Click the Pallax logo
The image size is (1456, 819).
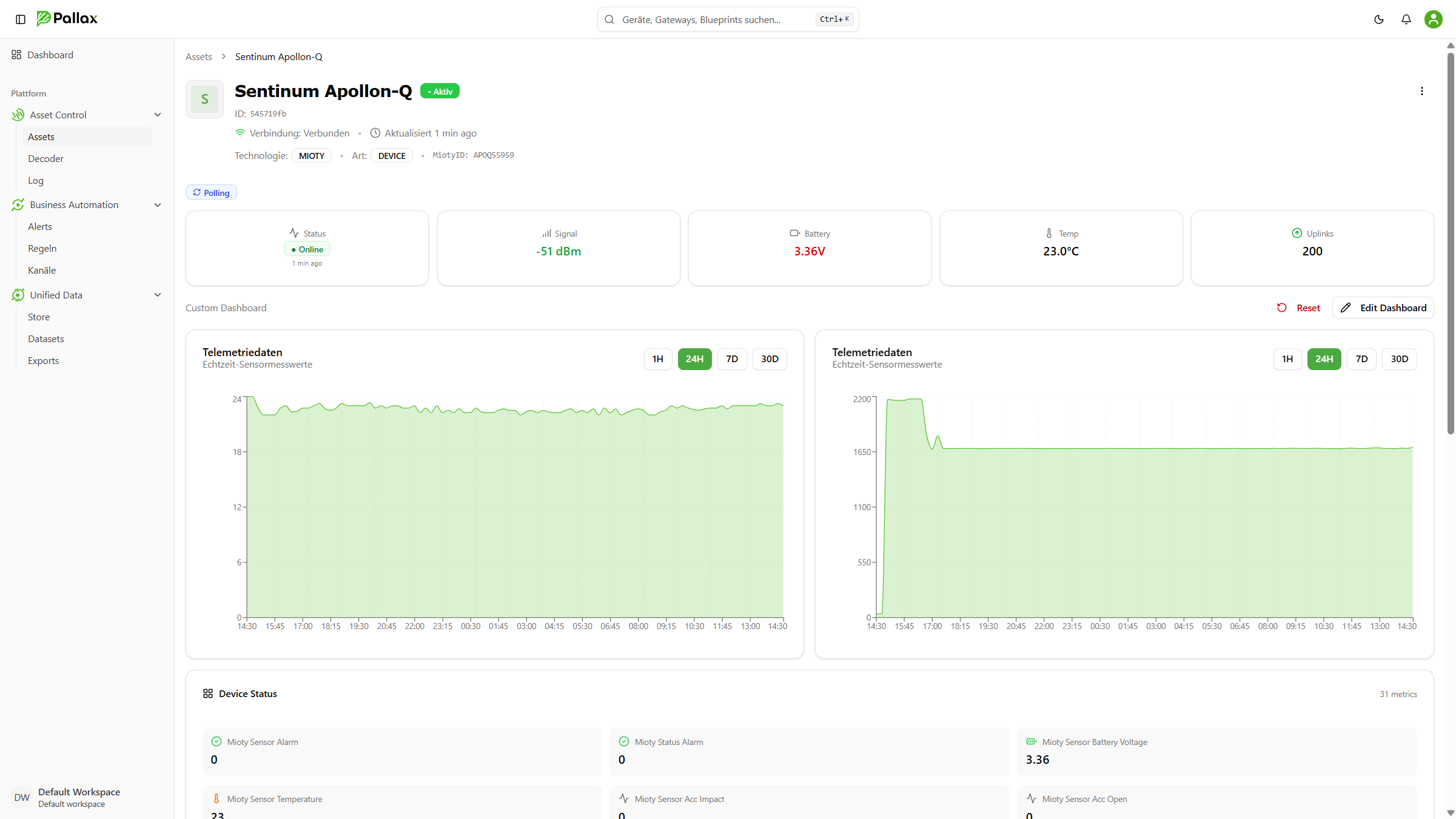tap(67, 18)
